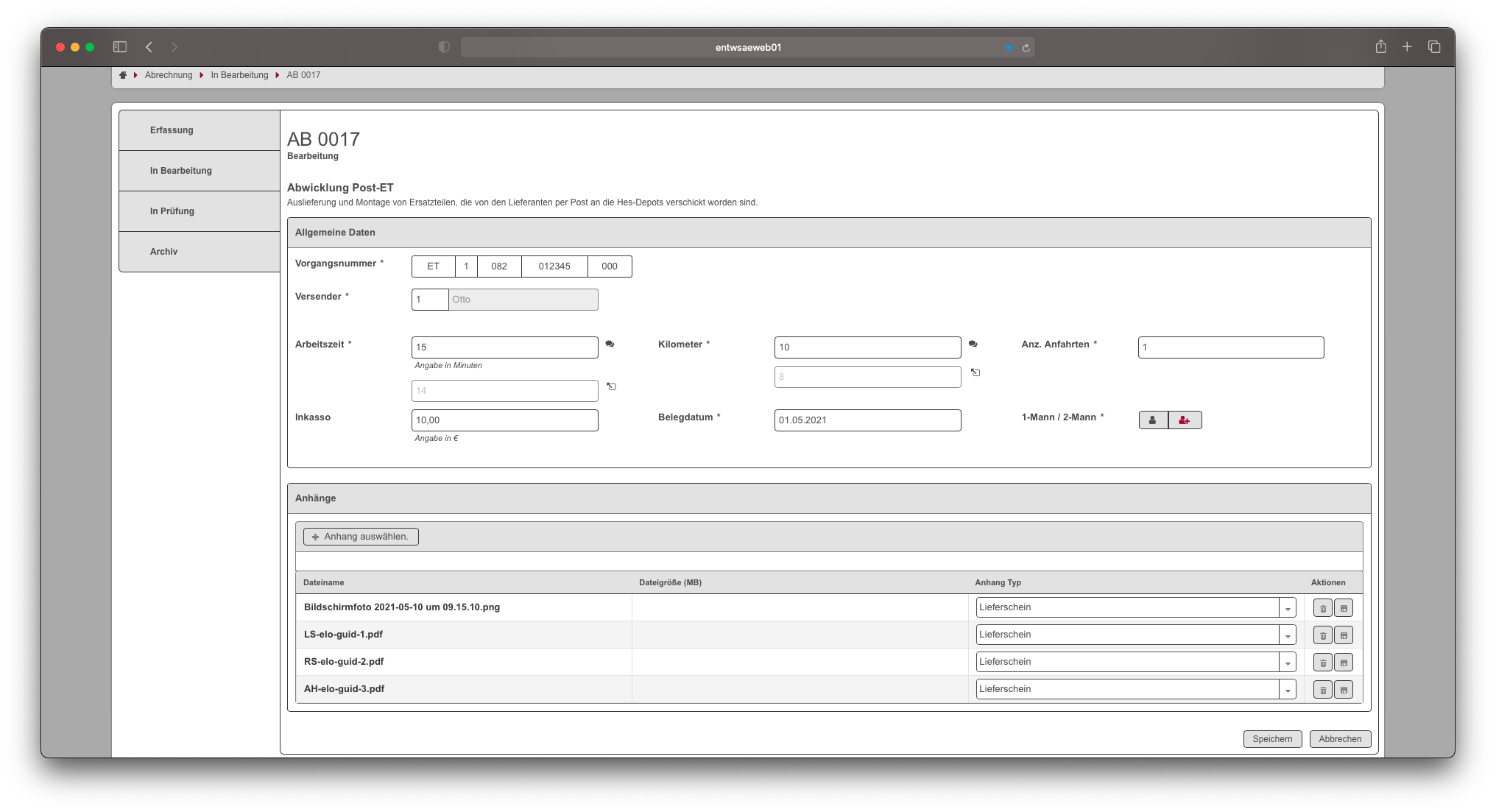The height and width of the screenshot is (812, 1496).
Task: Click file name AH-elo-guid-3.pdf
Action: coord(344,689)
